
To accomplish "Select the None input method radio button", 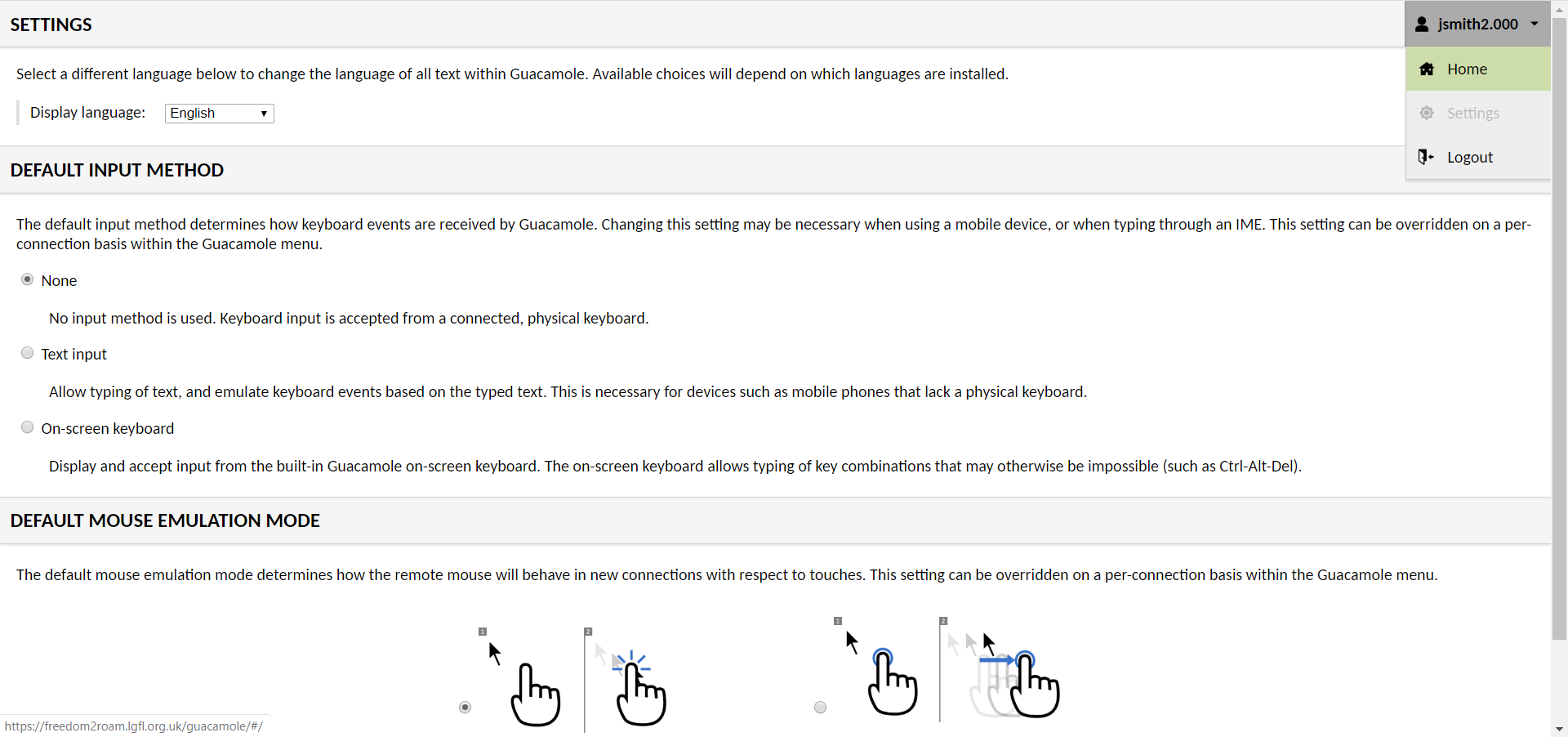I will click(28, 279).
